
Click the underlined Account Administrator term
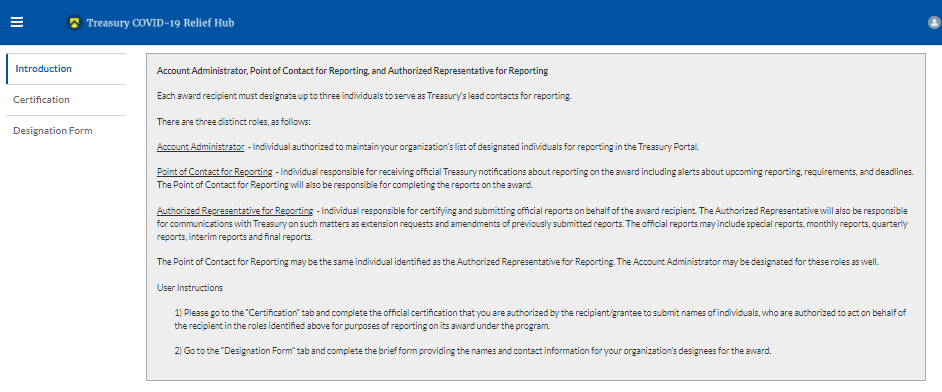click(x=201, y=147)
